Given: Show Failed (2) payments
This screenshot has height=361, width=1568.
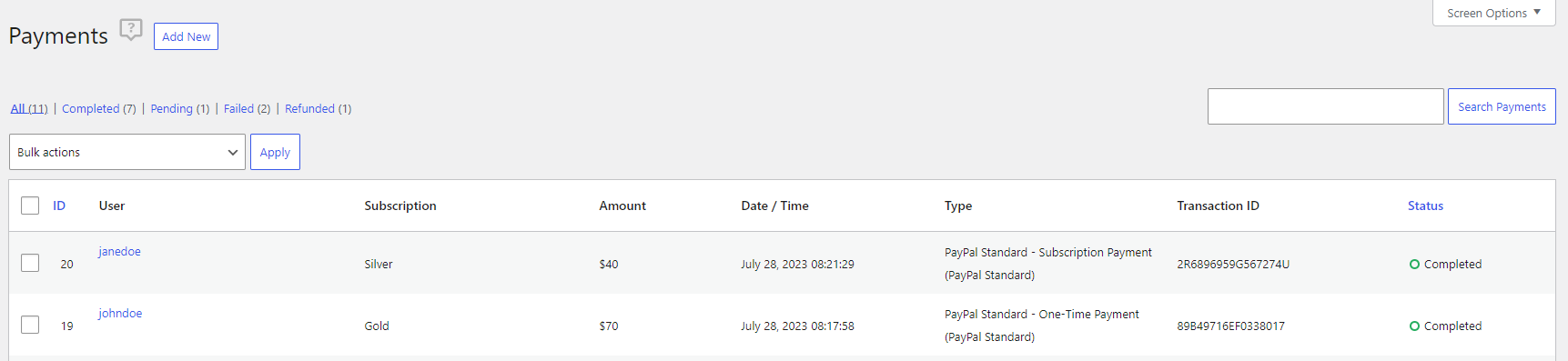Looking at the screenshot, I should click(x=247, y=108).
